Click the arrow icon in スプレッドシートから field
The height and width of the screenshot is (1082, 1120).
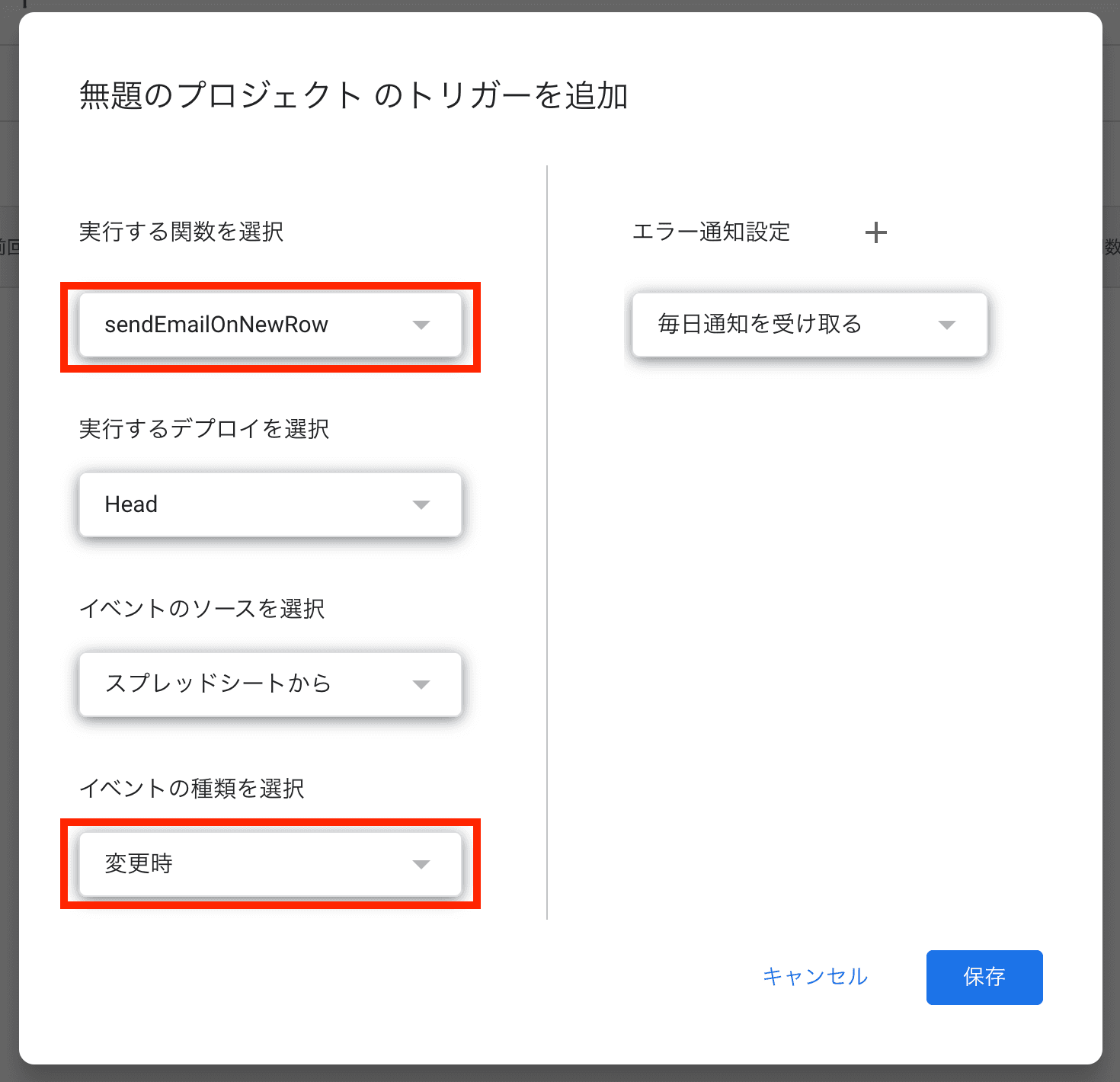pos(421,684)
